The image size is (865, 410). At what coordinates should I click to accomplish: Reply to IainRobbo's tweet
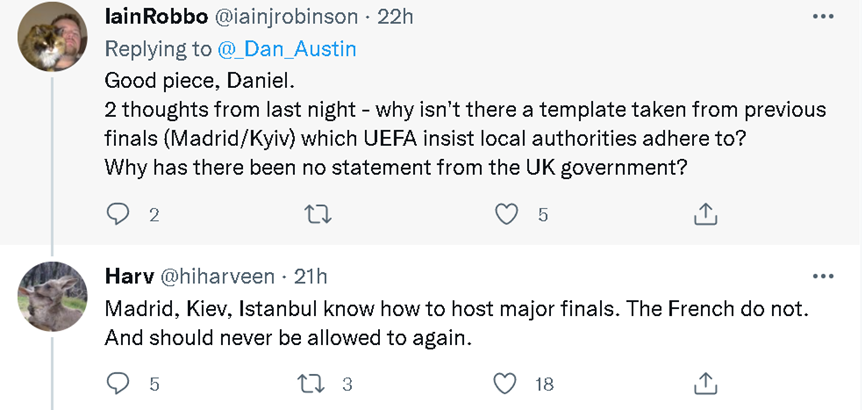click(x=119, y=213)
